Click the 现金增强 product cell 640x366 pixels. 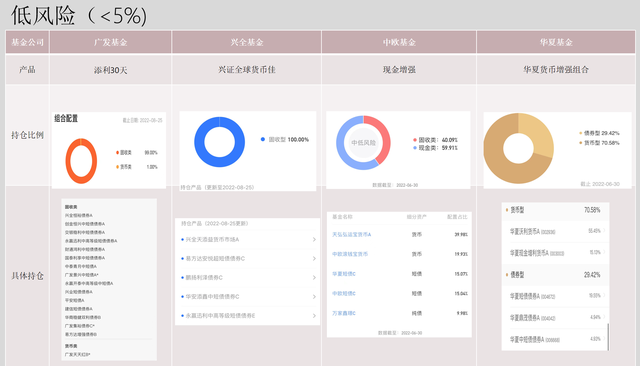399,70
